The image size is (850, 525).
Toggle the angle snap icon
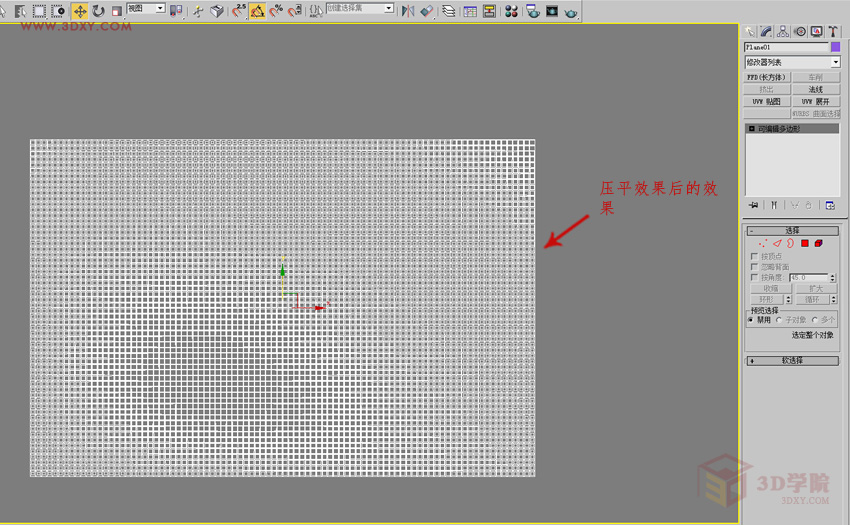click(257, 11)
